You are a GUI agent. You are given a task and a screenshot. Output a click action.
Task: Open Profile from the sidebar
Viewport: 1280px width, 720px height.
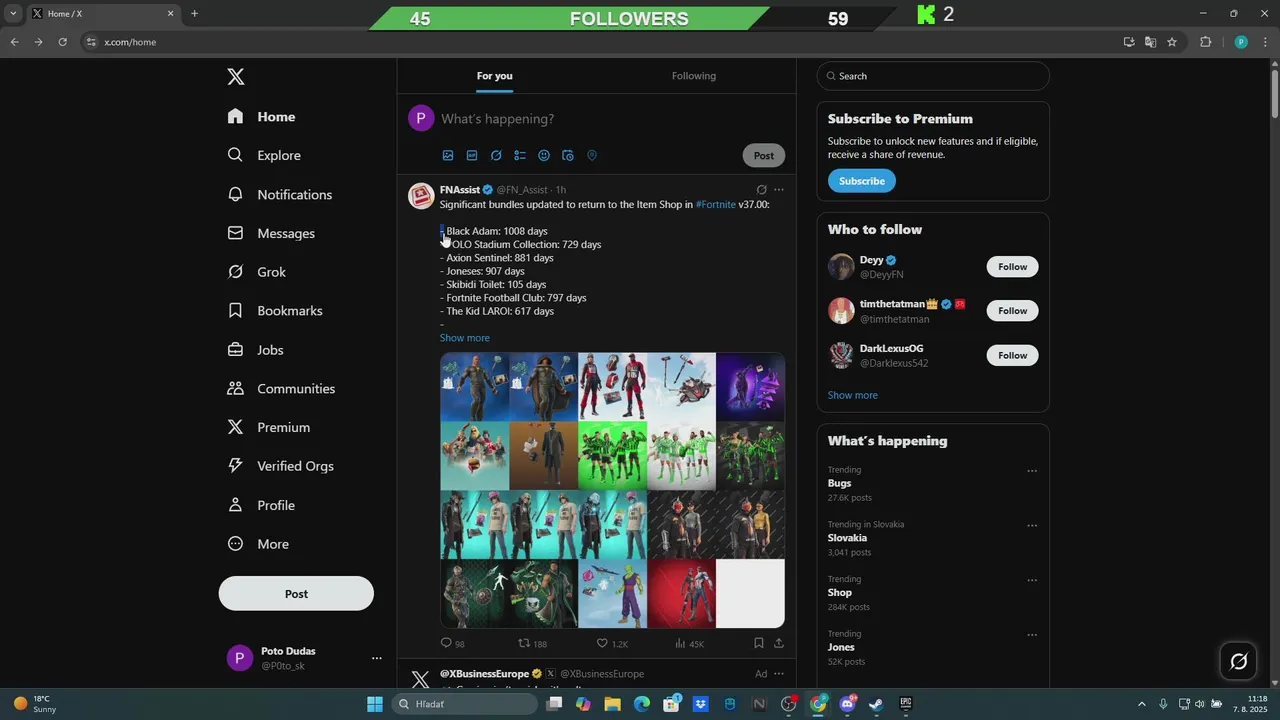pyautogui.click(x=261, y=505)
